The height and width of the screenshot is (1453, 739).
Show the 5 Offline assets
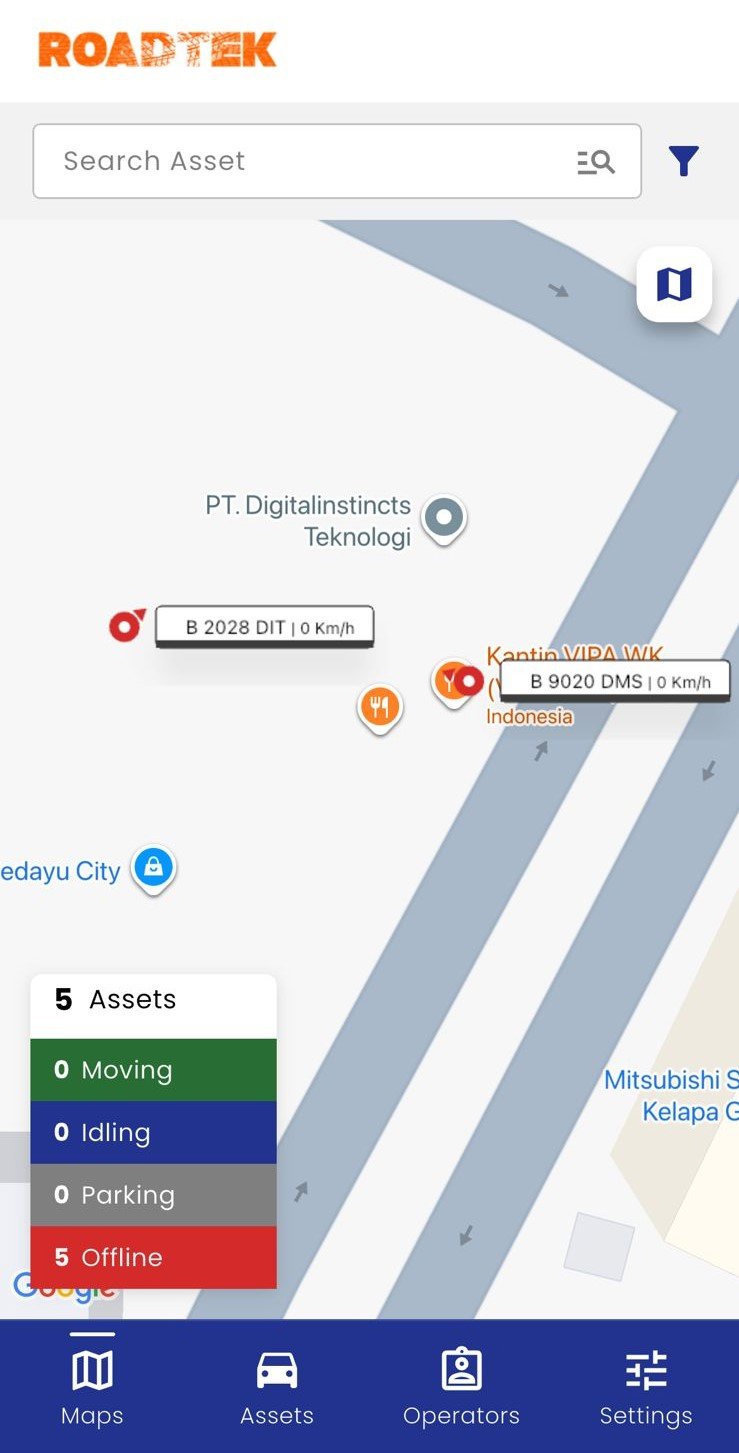click(153, 1257)
